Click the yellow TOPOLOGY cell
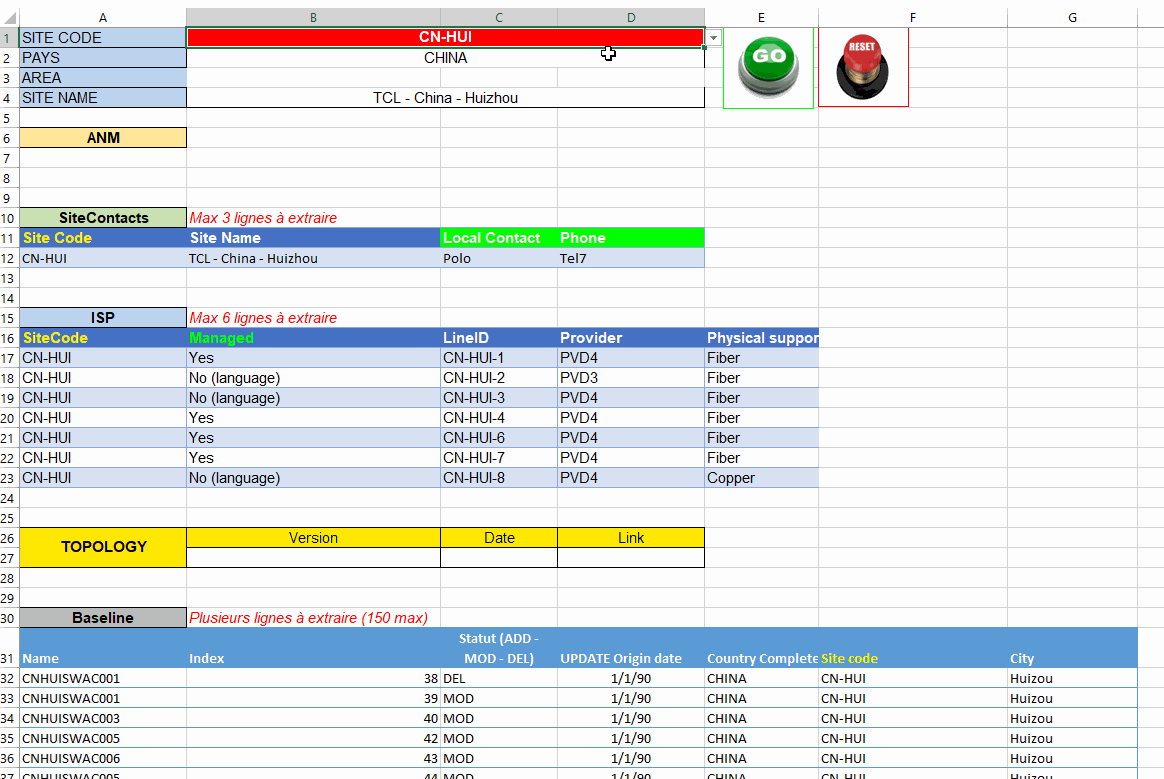1164x779 pixels. [x=103, y=547]
